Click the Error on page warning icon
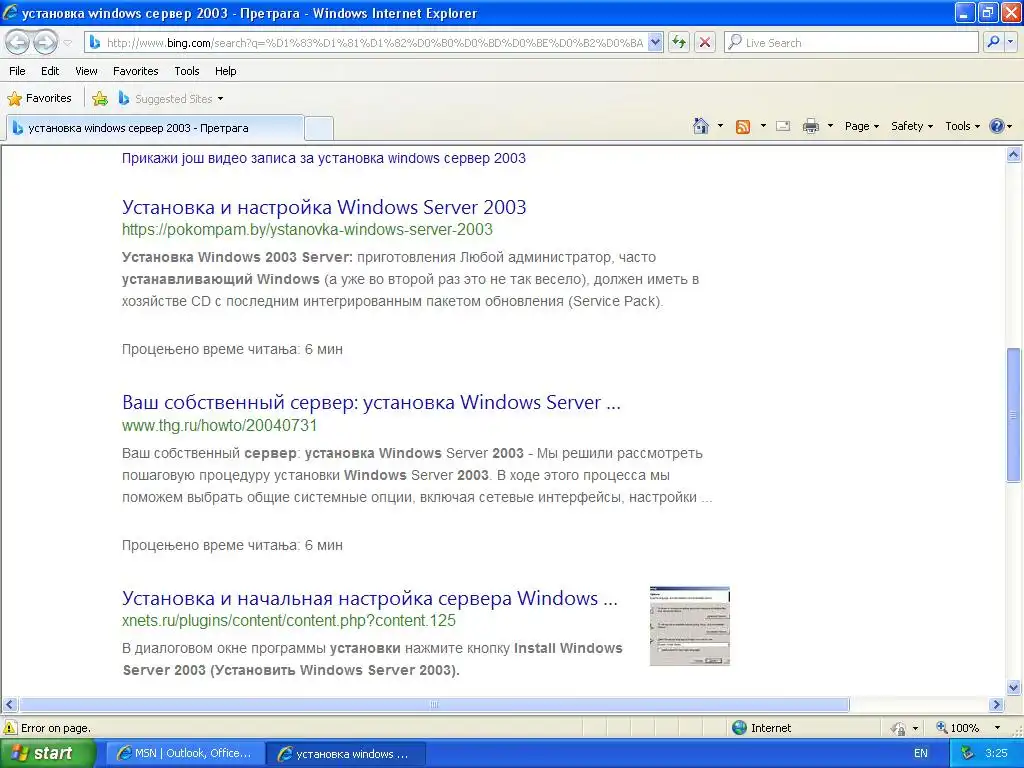This screenshot has height=768, width=1024. click(10, 728)
